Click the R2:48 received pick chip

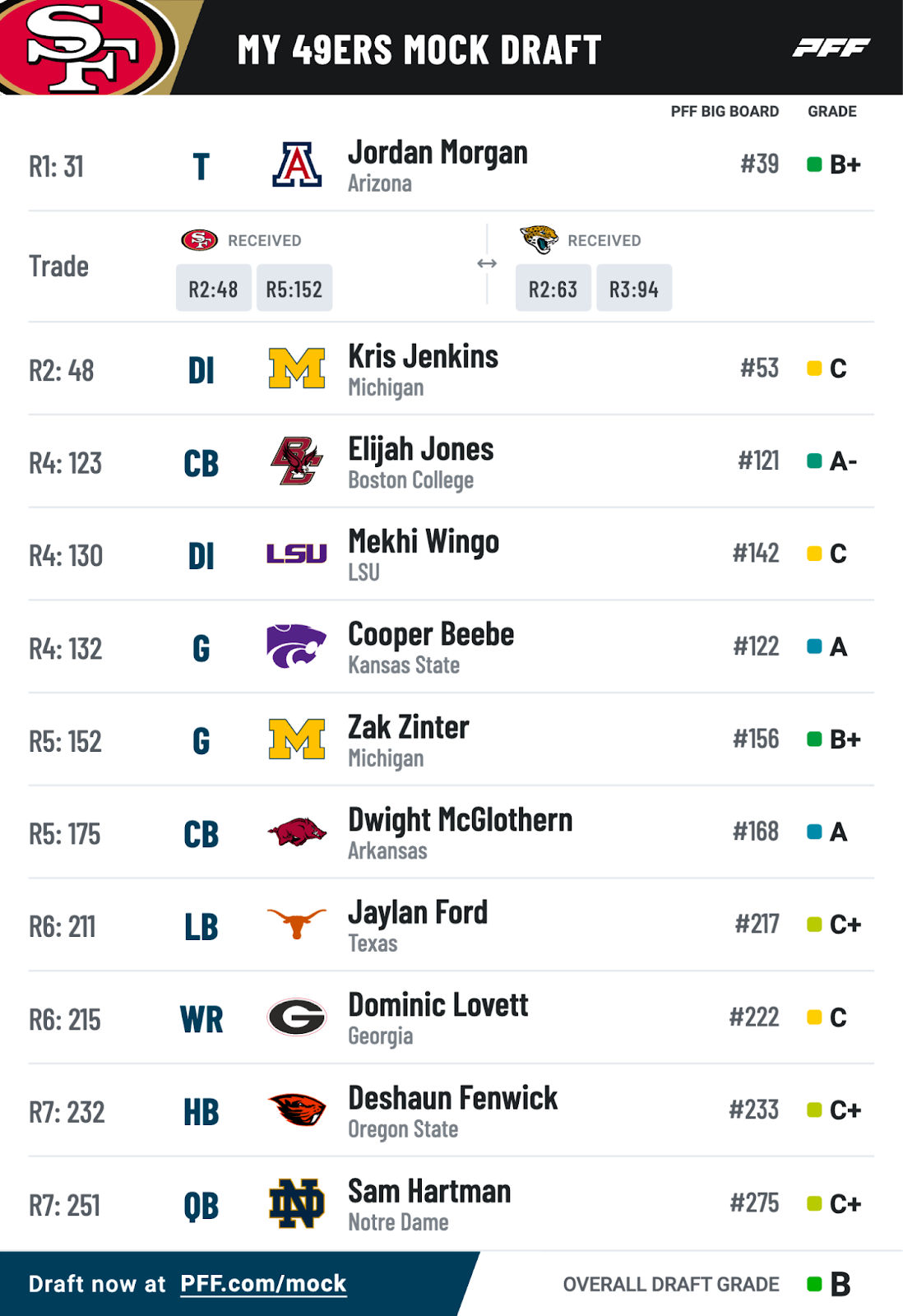(x=213, y=289)
